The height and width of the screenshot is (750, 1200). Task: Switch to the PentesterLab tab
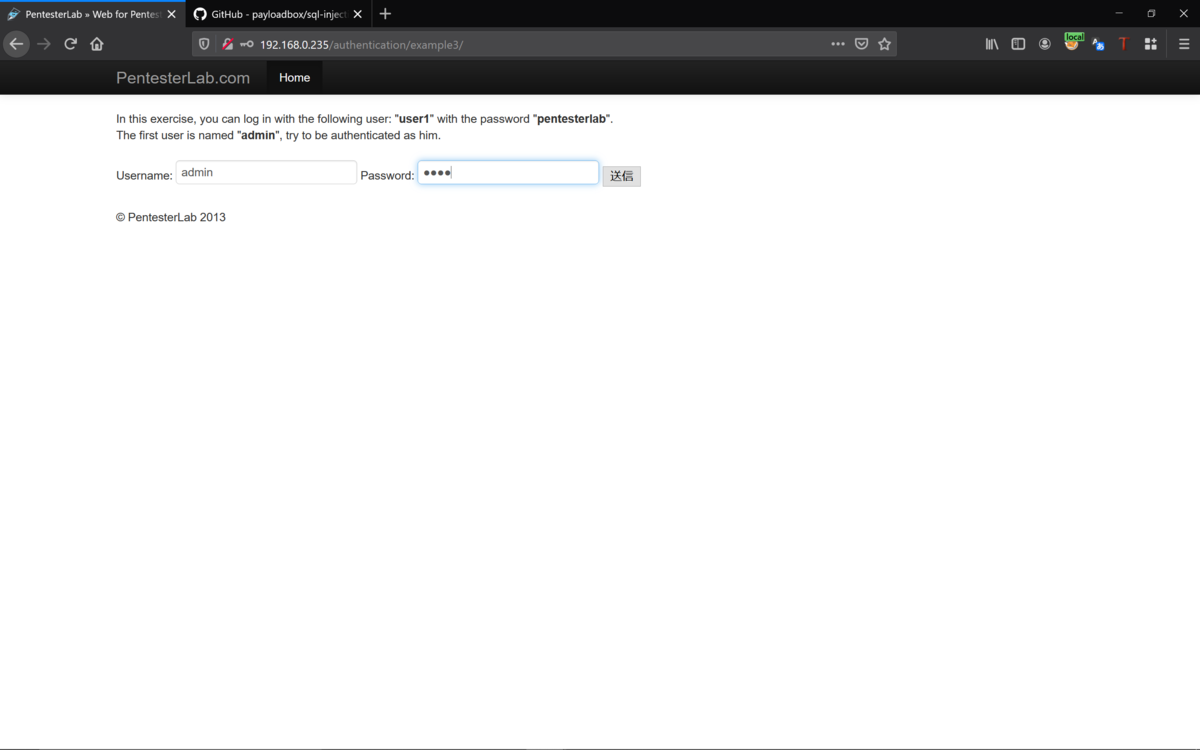click(x=92, y=14)
